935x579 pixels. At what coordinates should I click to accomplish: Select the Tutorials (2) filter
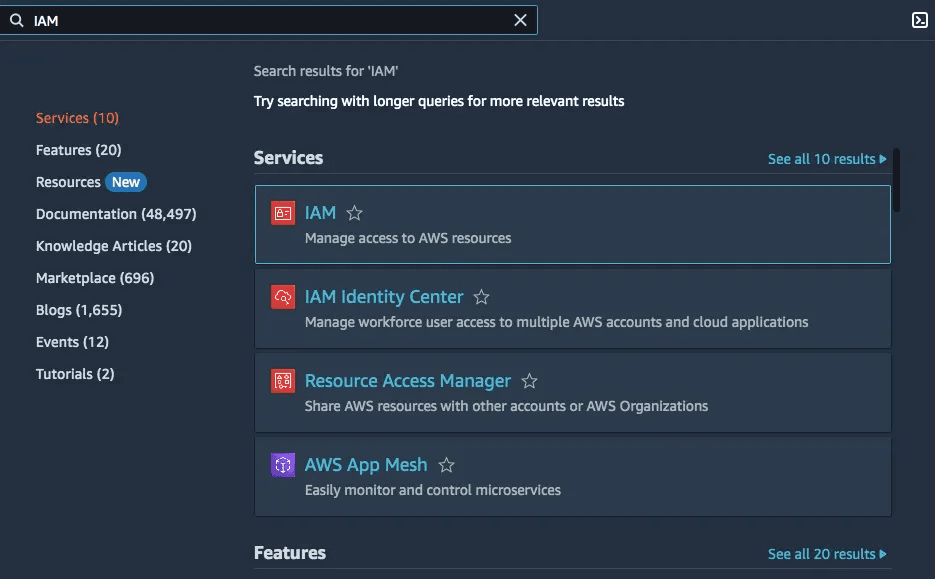[75, 374]
